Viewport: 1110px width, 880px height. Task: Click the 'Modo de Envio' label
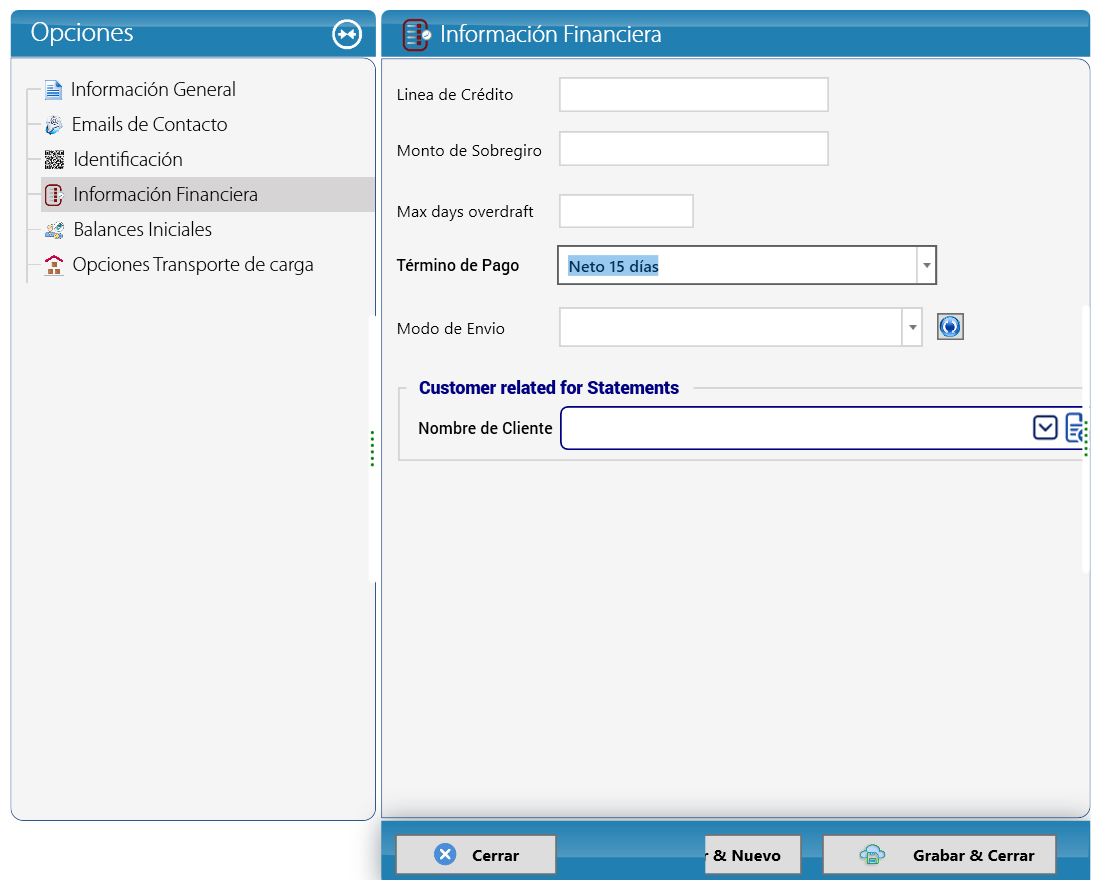450,328
